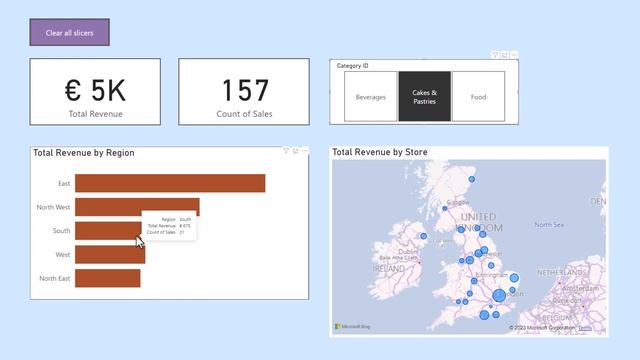Select the North West bar in the region chart
The image size is (640, 360).
click(x=137, y=207)
